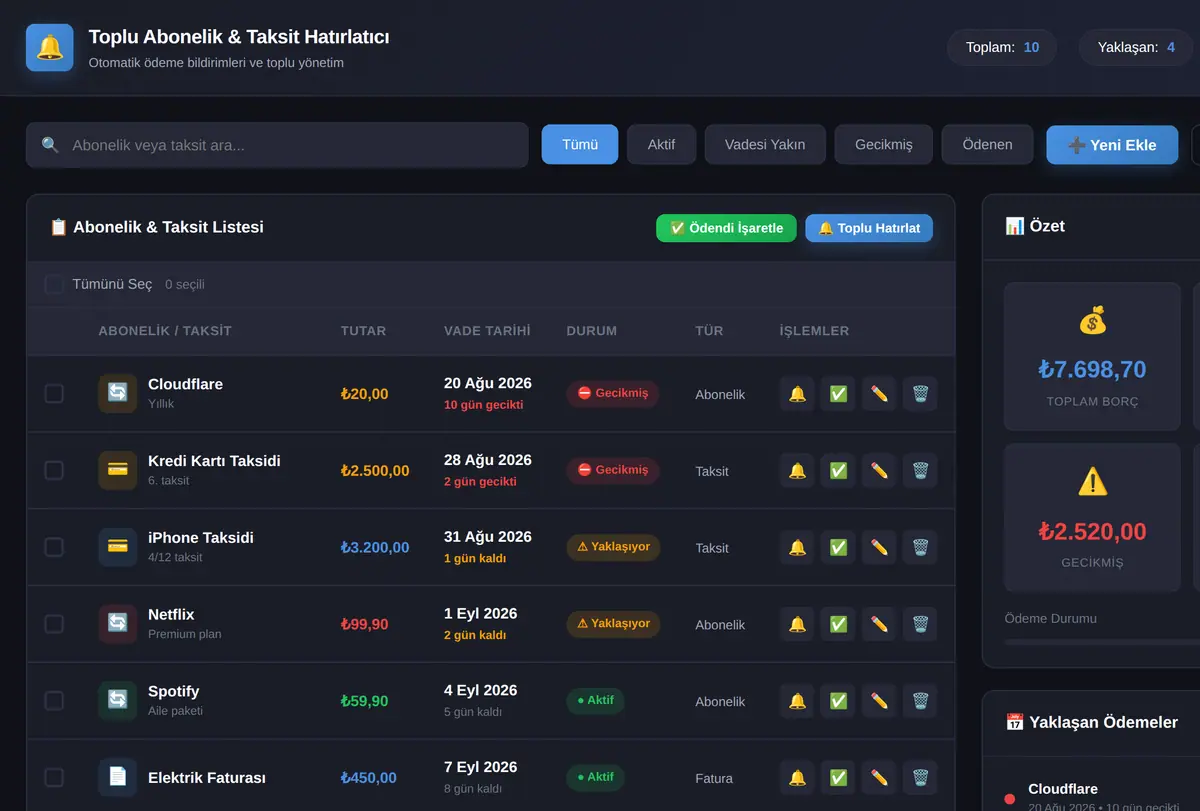The width and height of the screenshot is (1200, 811).
Task: Delete iPhone Taksidi with trash icon
Action: coord(920,547)
